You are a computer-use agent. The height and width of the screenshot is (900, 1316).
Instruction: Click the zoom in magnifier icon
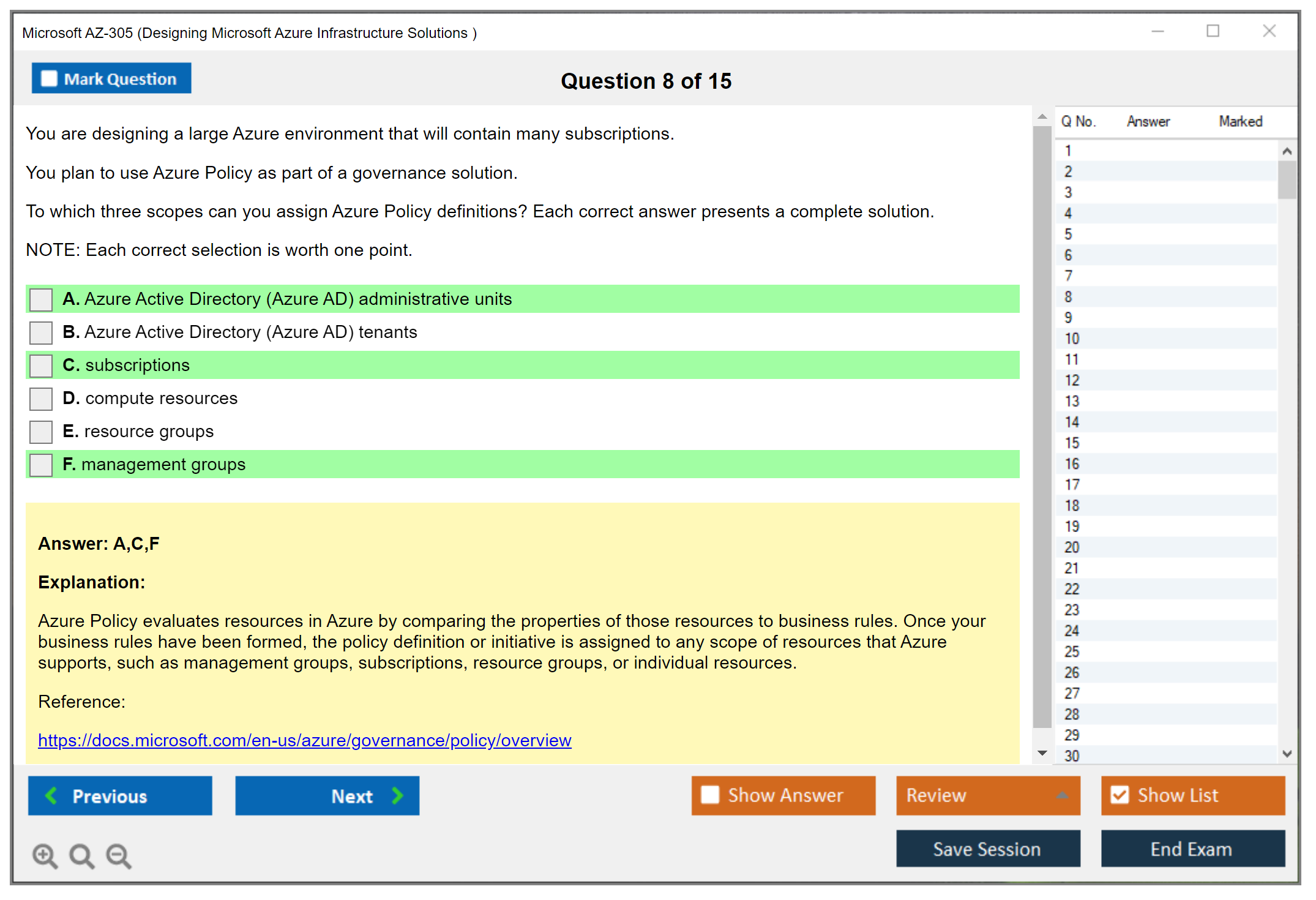(x=45, y=855)
